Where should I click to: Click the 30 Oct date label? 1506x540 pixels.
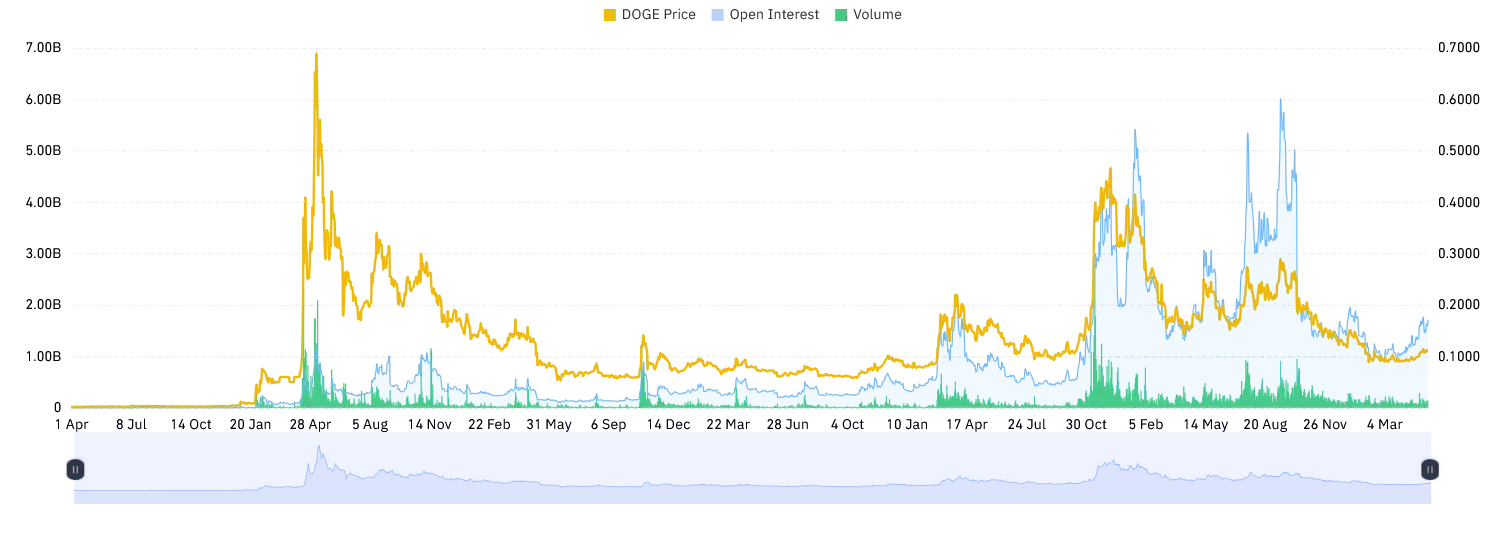(x=1086, y=424)
